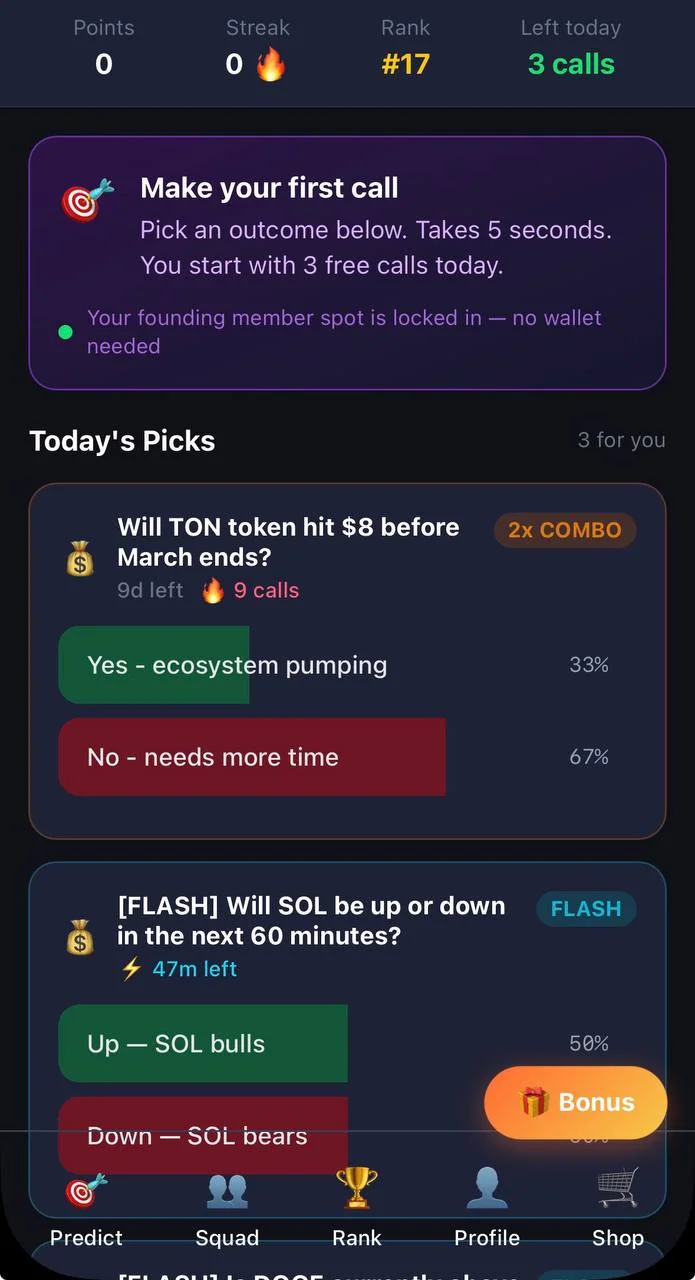Tap the FLASH badge on SOL card
The height and width of the screenshot is (1280, 695).
click(586, 908)
